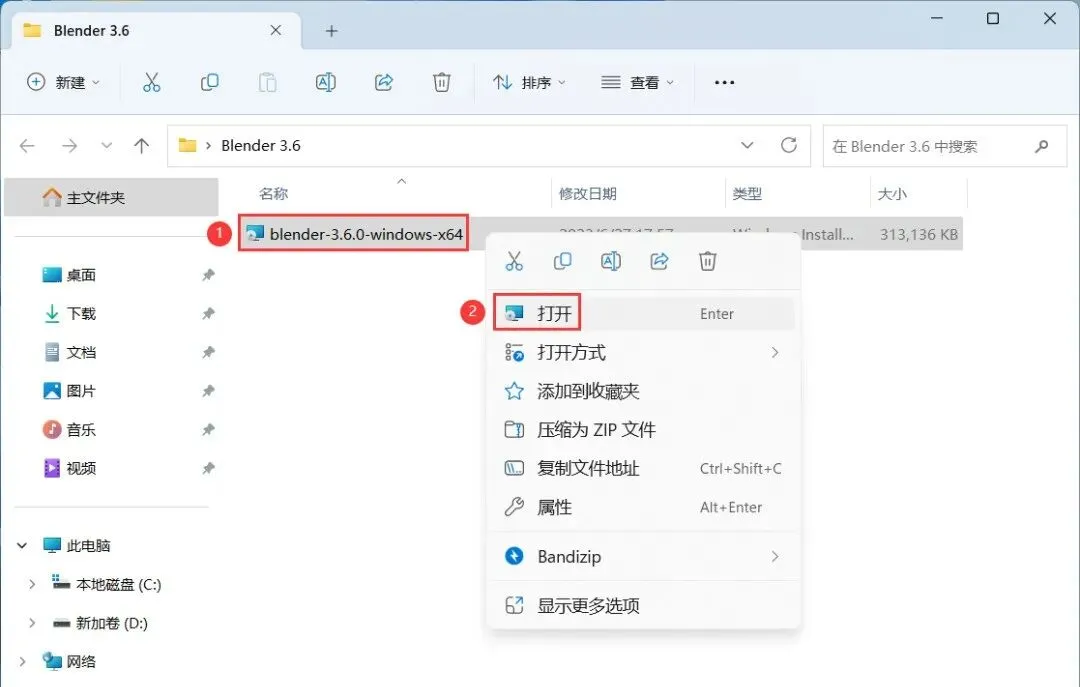This screenshot has height=687, width=1080.
Task: Go back with the left arrow
Action: point(27,145)
